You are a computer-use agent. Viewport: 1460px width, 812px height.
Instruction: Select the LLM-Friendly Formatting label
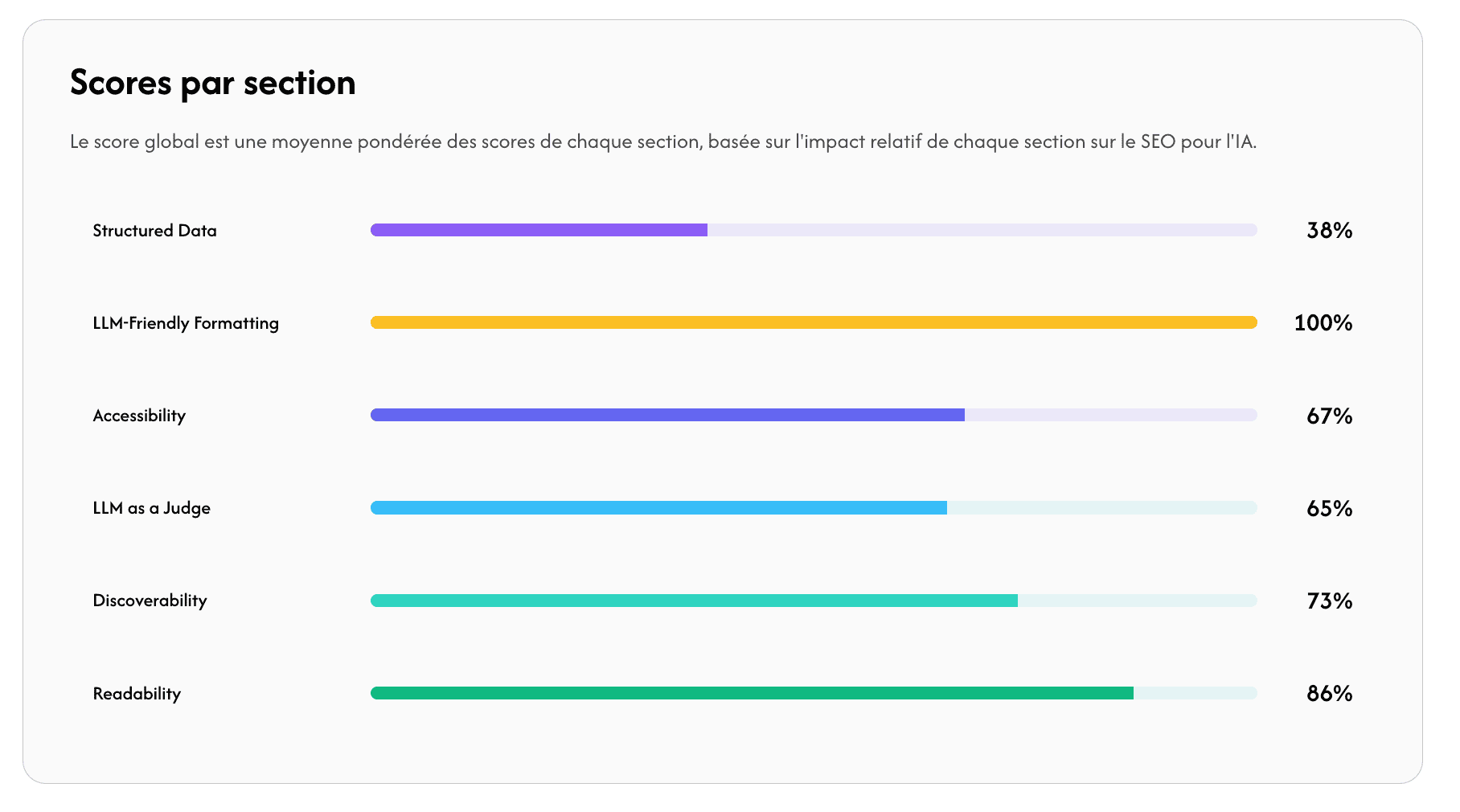click(x=186, y=323)
